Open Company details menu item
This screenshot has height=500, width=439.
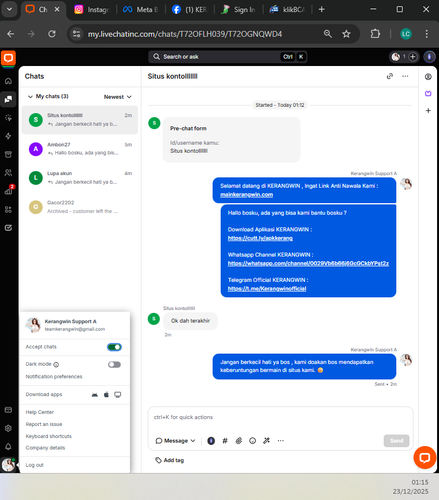point(45,448)
